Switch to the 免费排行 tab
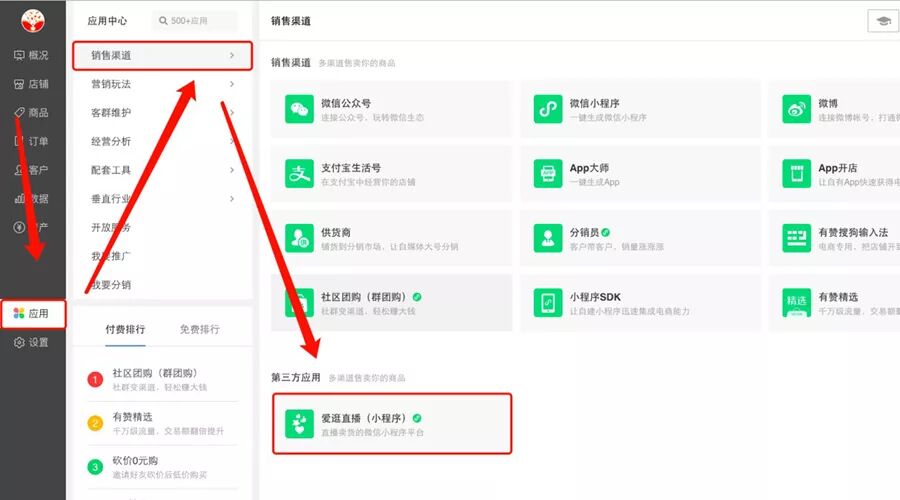 [x=200, y=330]
